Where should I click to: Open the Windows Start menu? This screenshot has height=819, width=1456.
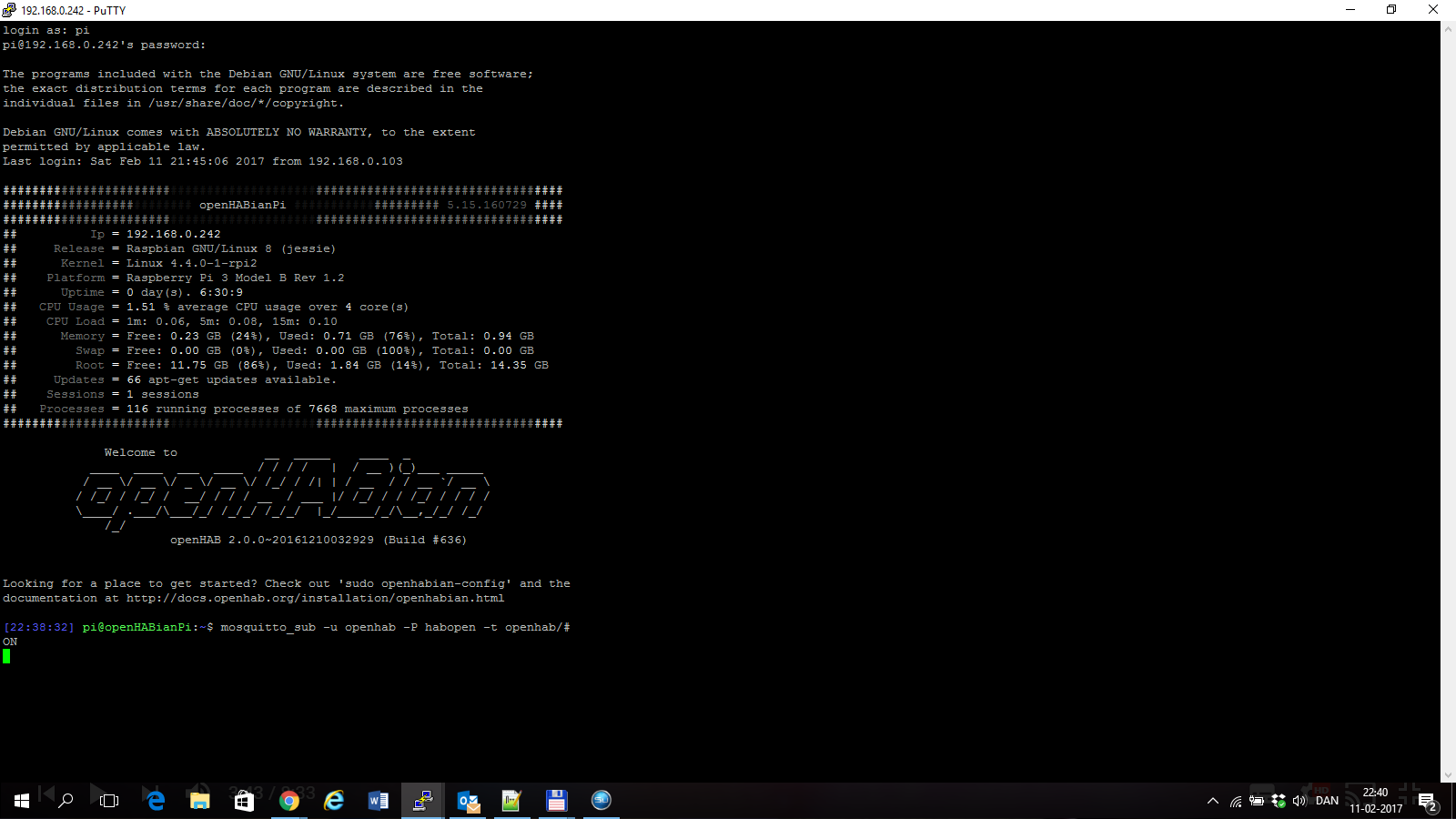pos(22,801)
